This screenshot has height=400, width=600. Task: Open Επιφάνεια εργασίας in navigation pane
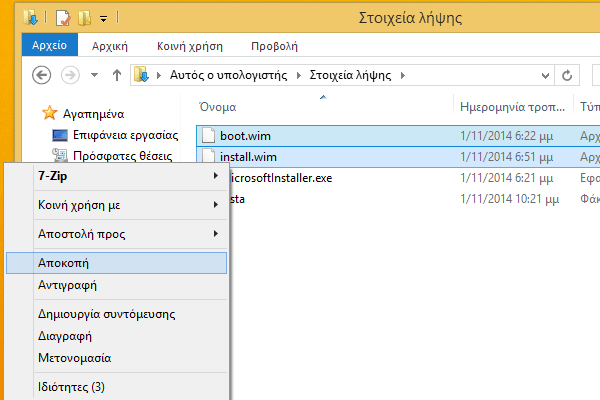coord(126,135)
